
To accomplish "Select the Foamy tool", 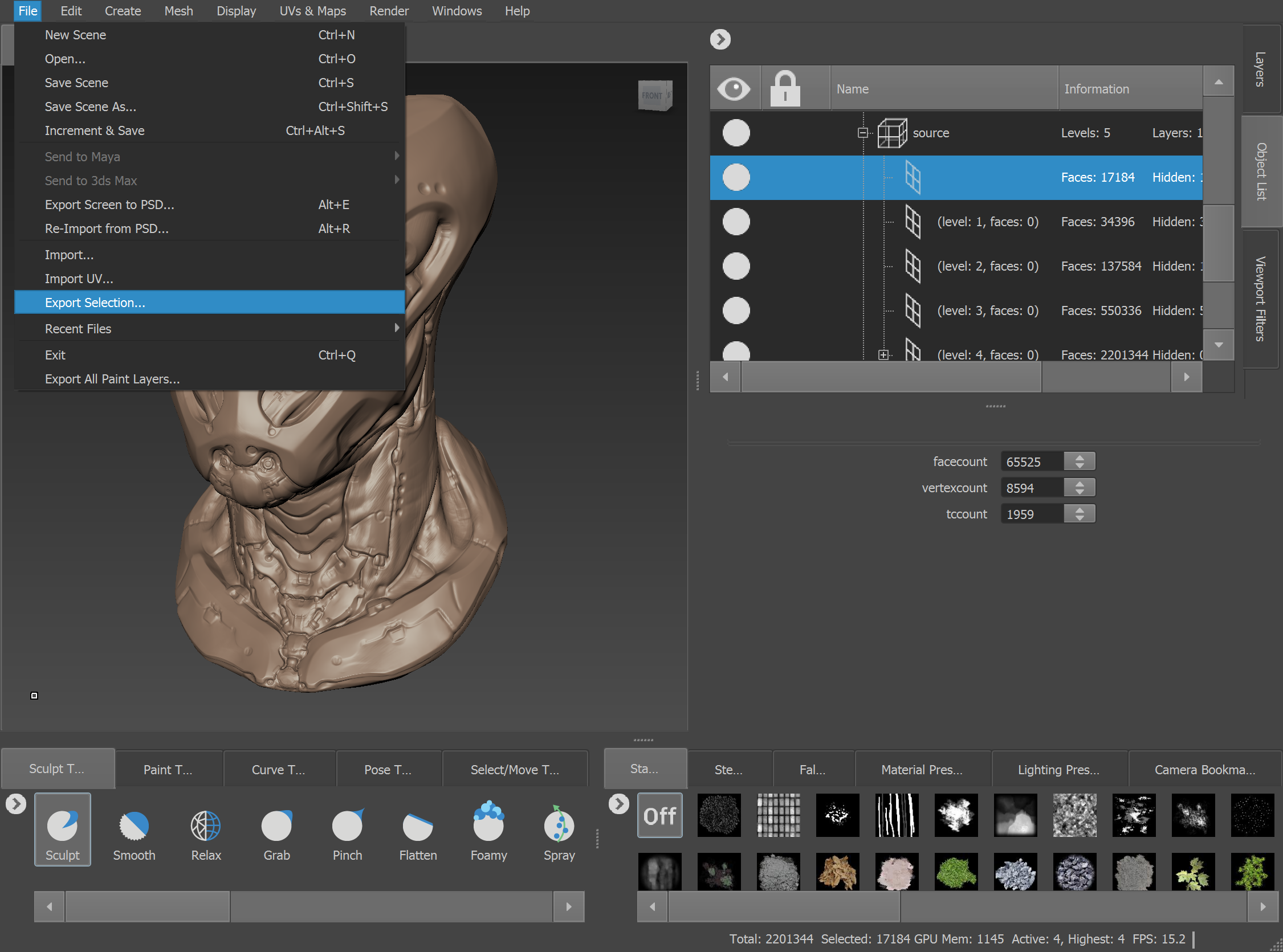I will coord(488,830).
